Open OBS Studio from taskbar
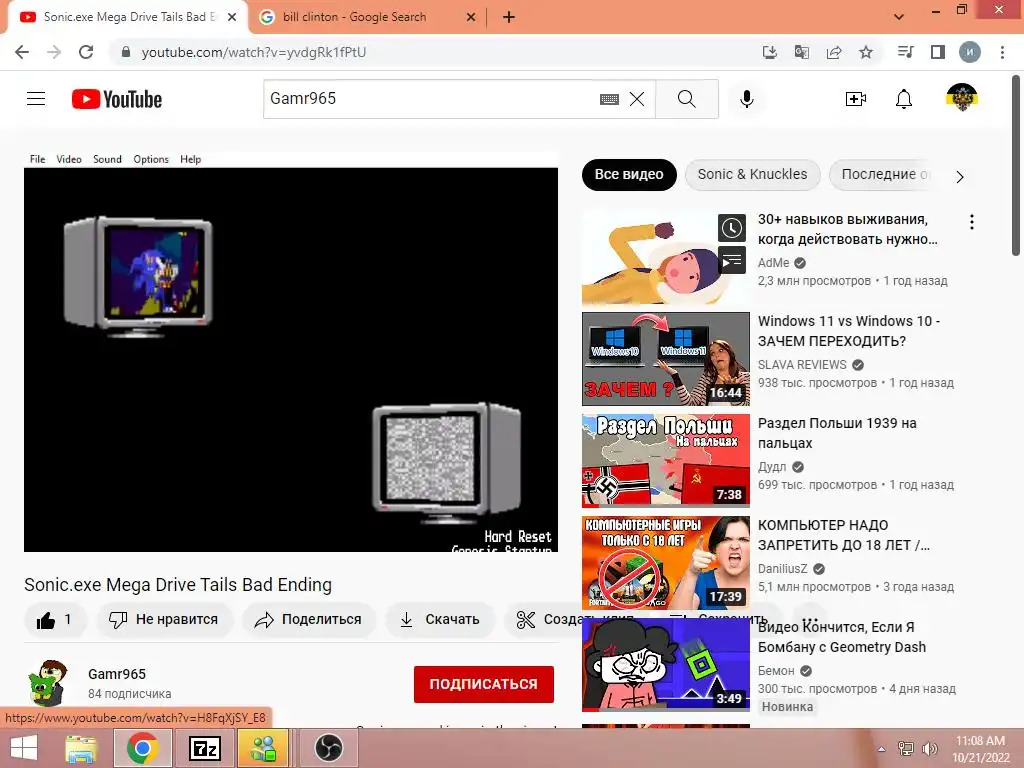1024x768 pixels. [328, 748]
